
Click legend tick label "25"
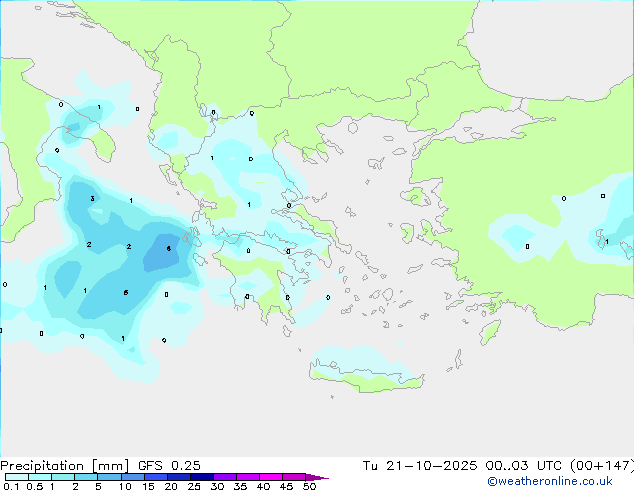(x=194, y=486)
